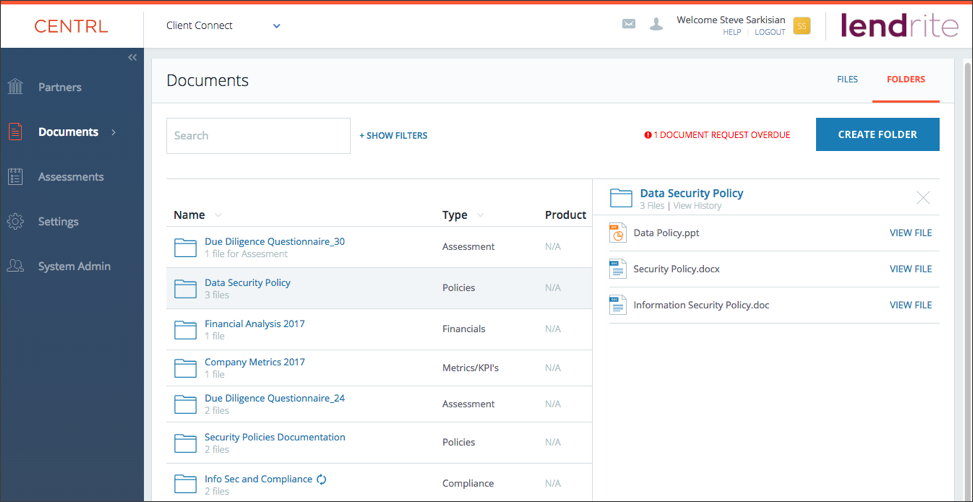Open 1 DOCUMENT REQUEST OVERDUE alert
973x502 pixels.
717,135
